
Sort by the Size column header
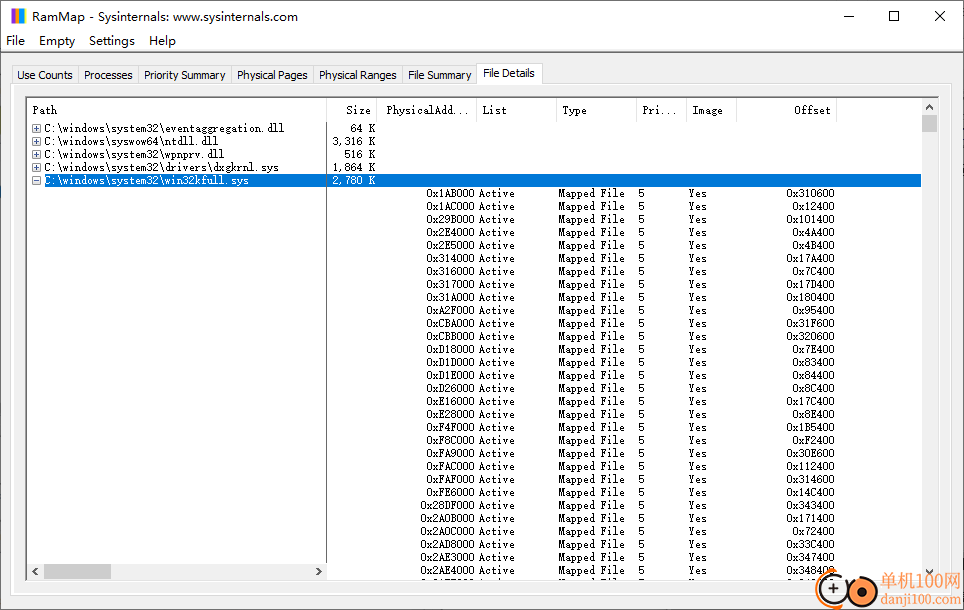(x=352, y=110)
